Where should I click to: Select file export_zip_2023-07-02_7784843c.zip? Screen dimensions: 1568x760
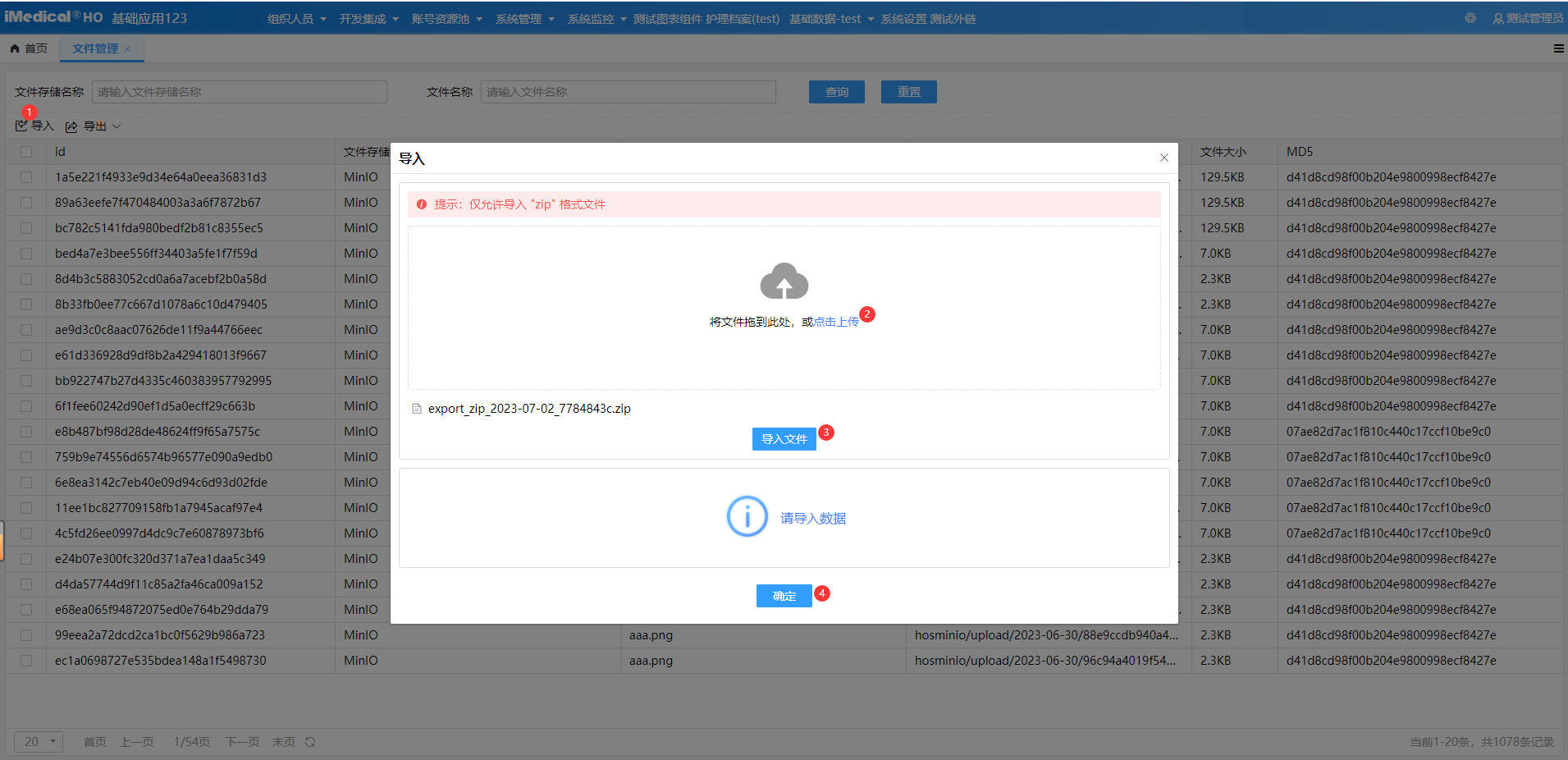pyautogui.click(x=529, y=409)
